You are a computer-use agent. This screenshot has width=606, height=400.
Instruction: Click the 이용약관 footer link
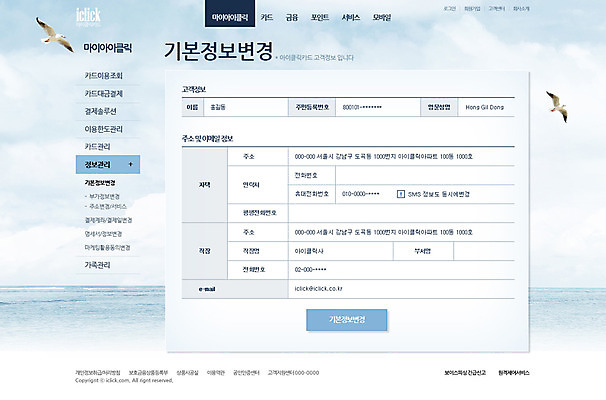tap(216, 373)
